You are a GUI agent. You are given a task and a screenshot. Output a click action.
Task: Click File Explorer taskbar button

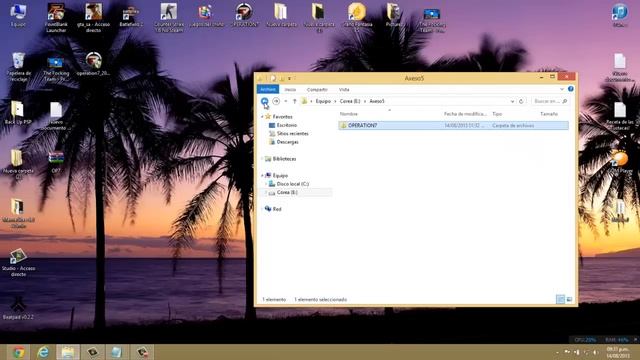click(x=68, y=352)
